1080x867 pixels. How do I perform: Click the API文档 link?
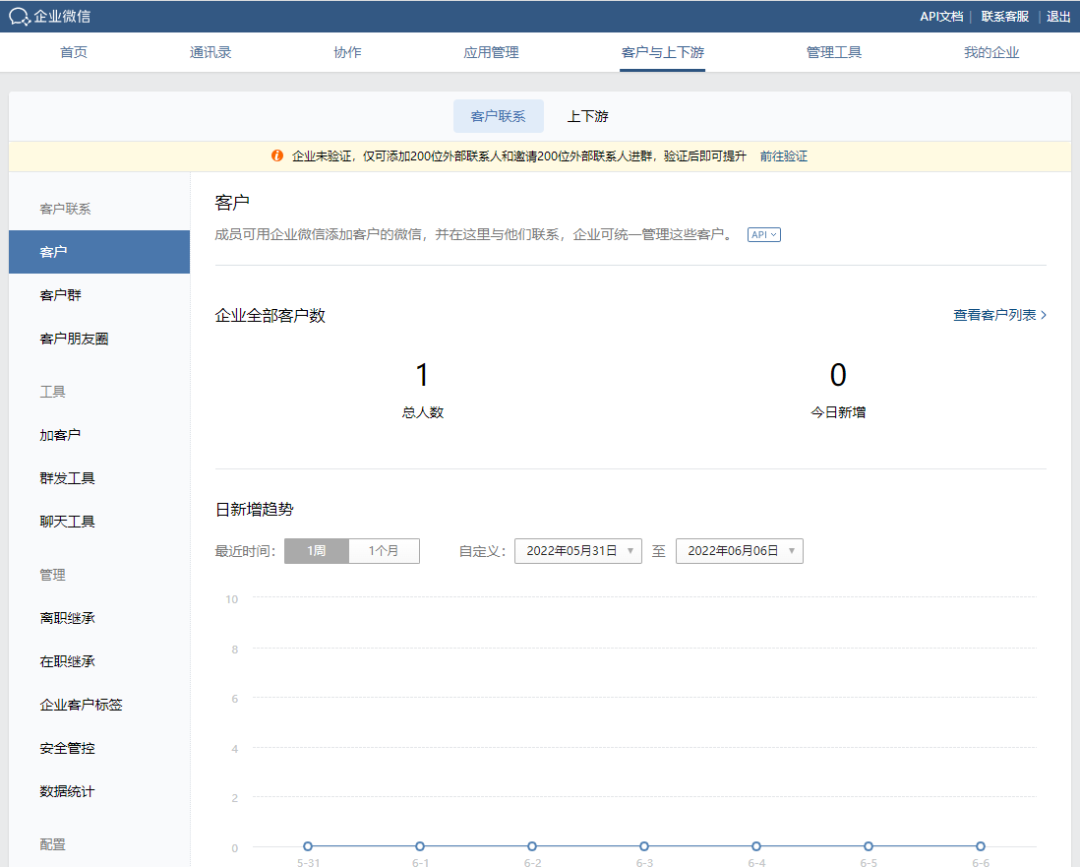[x=941, y=16]
